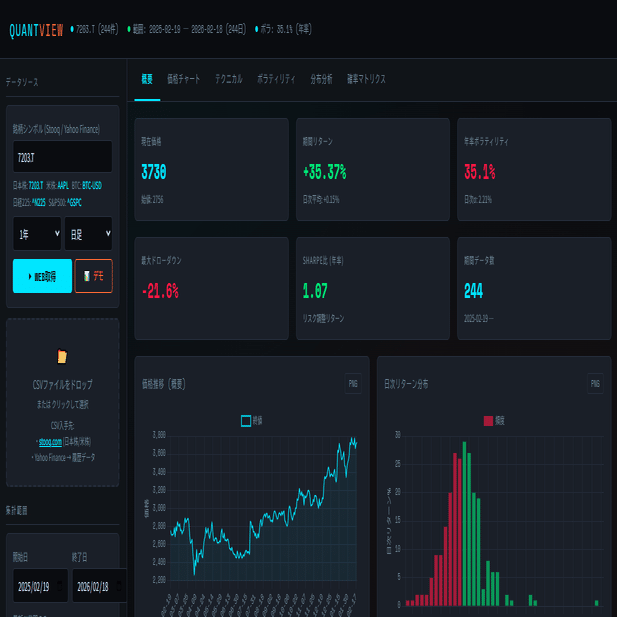Screen dimensions: 617x617
Task: Switch to the 価格チャート tab
Action: 184,79
